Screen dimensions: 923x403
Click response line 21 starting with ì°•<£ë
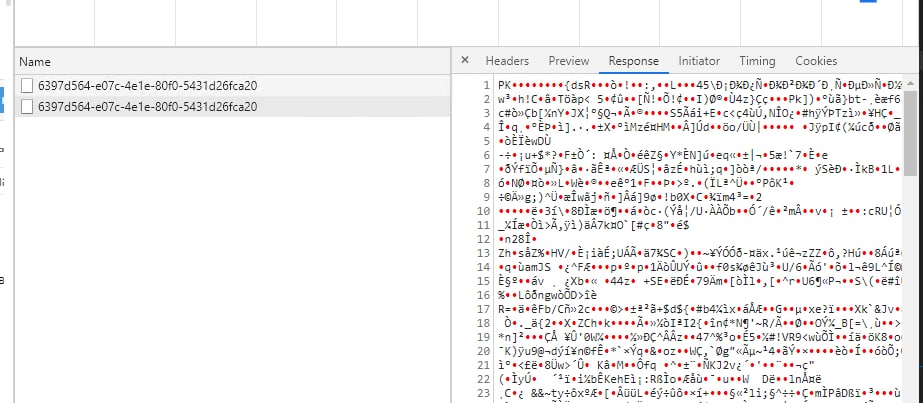tap(656, 365)
